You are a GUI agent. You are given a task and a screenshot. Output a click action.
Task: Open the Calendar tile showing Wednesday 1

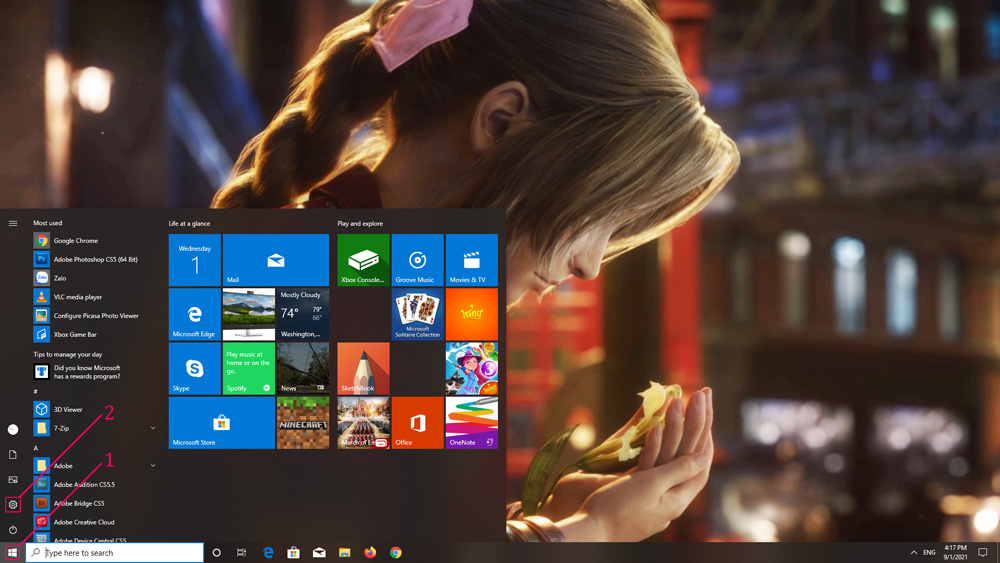(x=195, y=260)
